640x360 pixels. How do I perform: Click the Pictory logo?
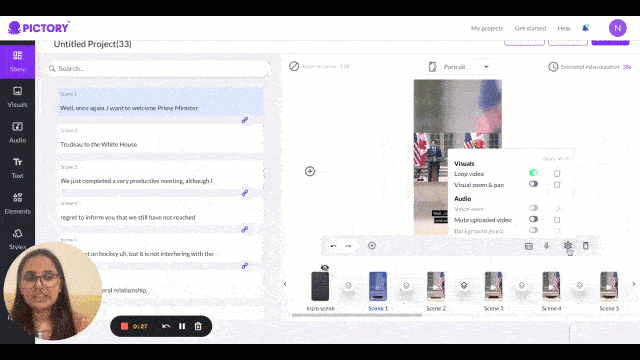click(x=39, y=28)
